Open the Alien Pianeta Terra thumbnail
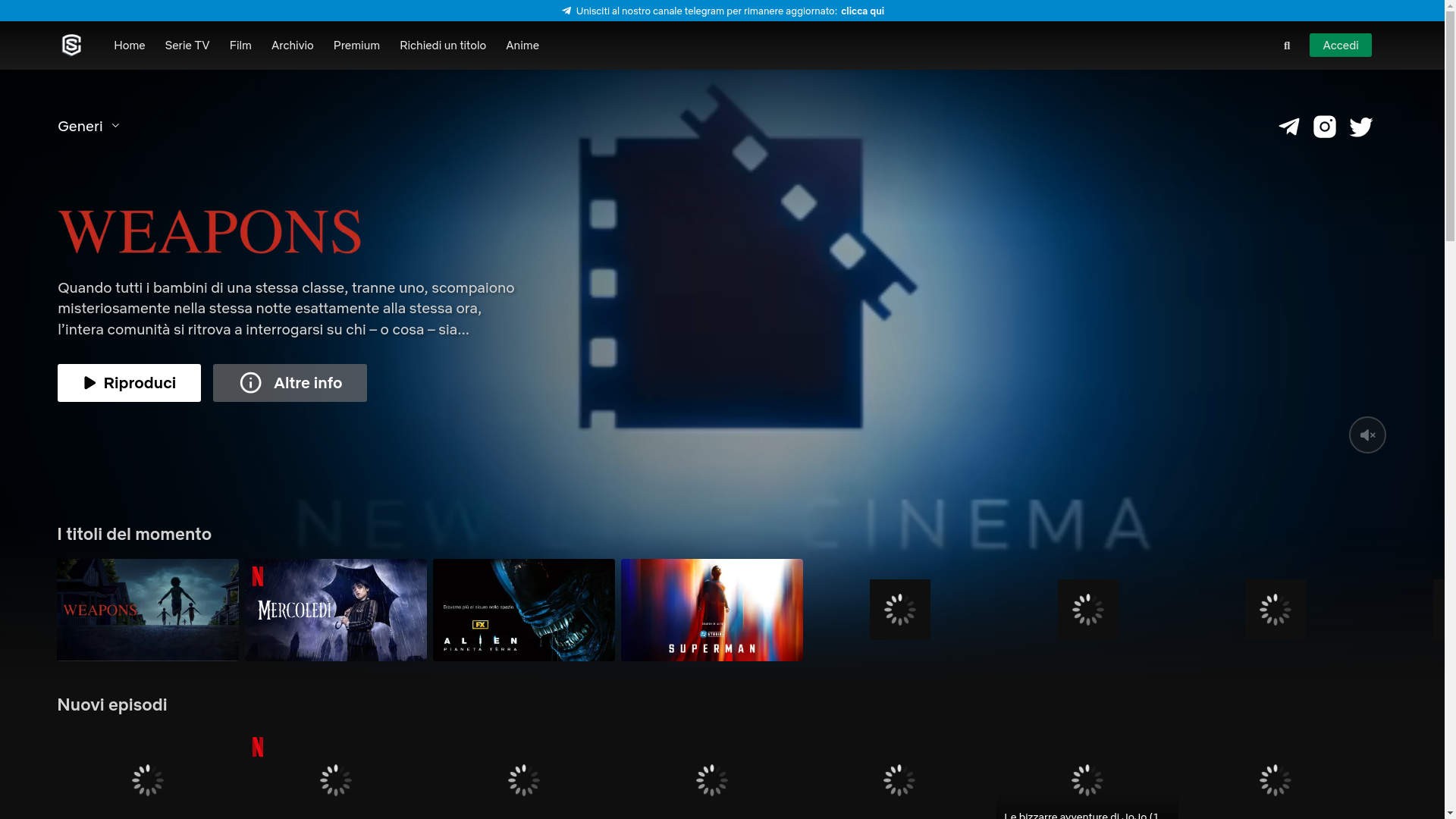Screen dimensions: 1456x819 (x=524, y=610)
